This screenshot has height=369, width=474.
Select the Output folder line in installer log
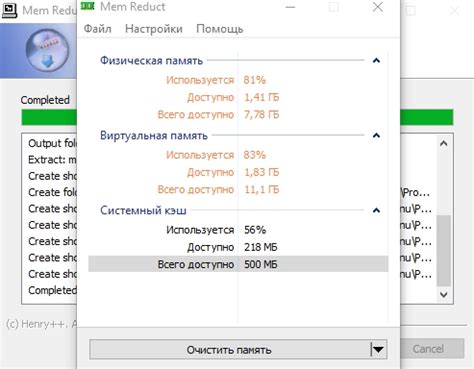click(52, 143)
